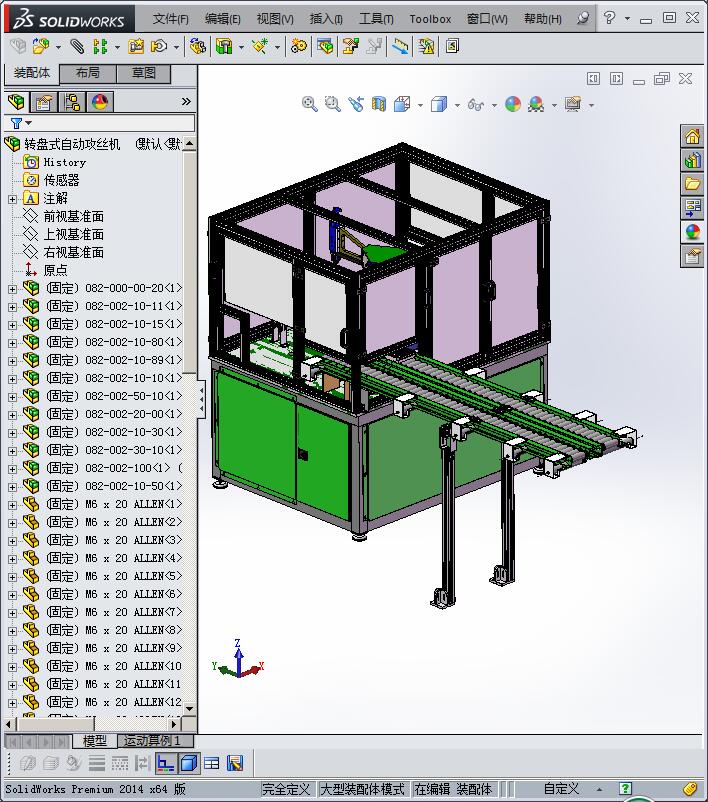Click the Exploded View icon

pos(351,47)
